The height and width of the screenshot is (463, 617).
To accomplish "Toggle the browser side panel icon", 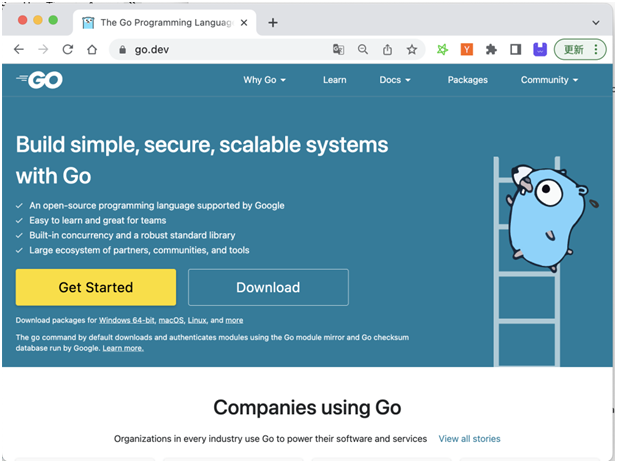I will 515,50.
